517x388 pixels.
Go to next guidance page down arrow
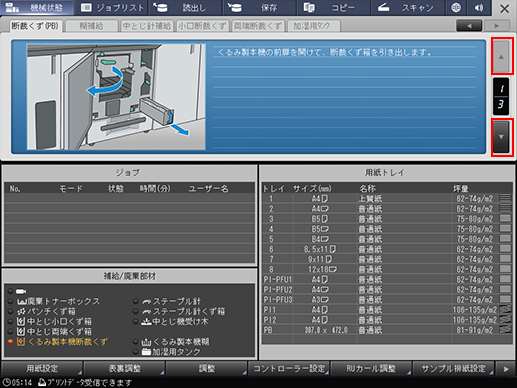coord(501,137)
